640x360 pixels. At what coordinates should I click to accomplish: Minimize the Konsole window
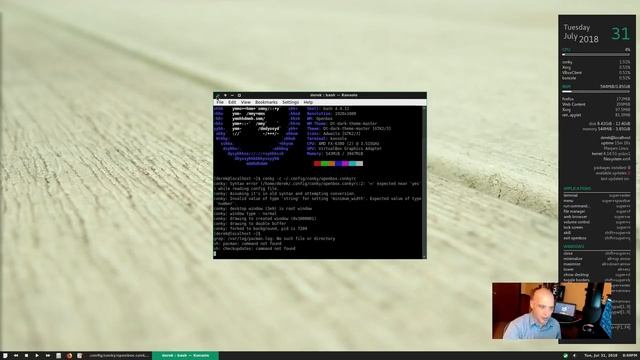(232, 95)
